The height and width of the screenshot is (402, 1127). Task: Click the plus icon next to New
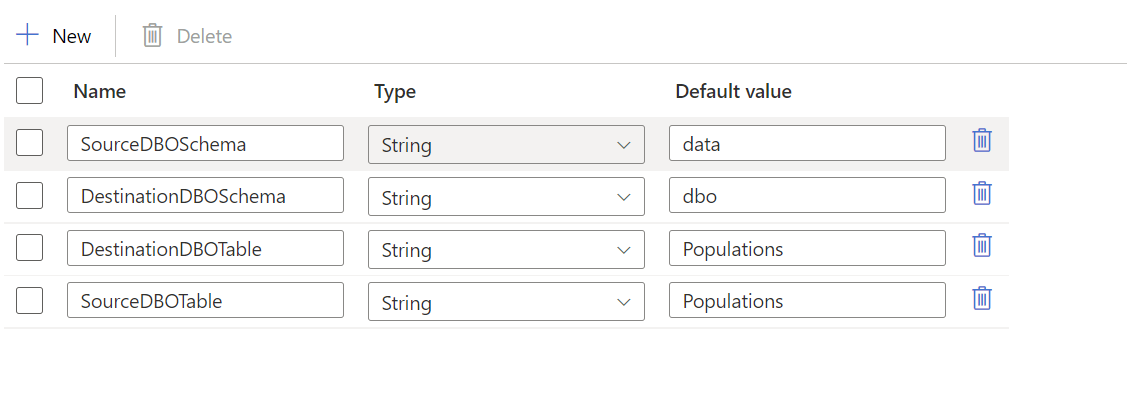pyautogui.click(x=27, y=35)
